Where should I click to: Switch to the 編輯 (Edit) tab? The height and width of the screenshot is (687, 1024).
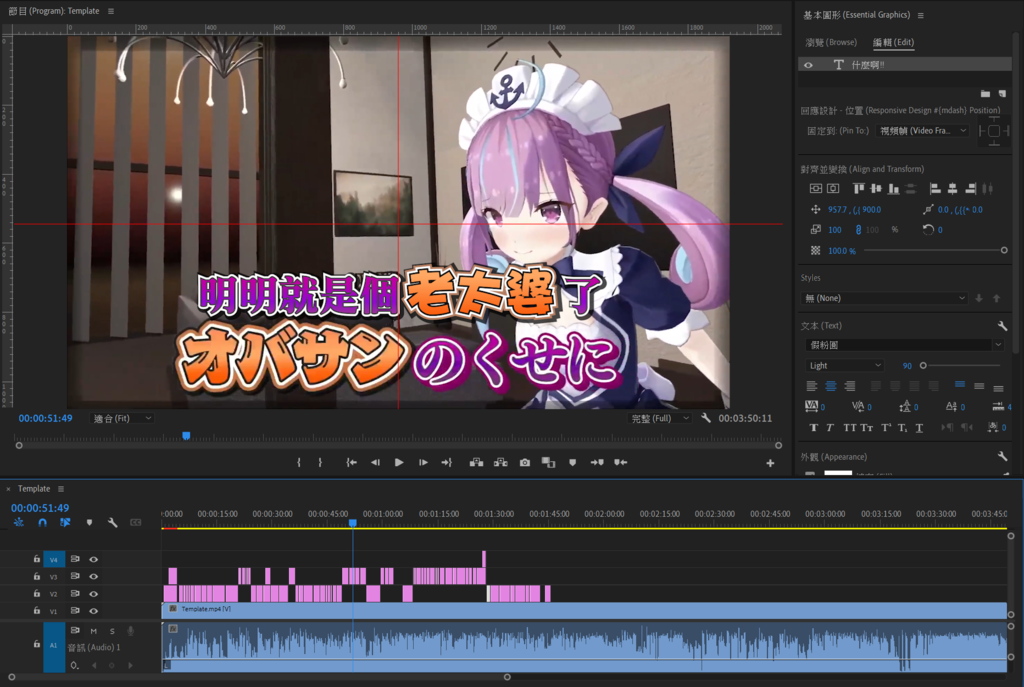click(893, 42)
